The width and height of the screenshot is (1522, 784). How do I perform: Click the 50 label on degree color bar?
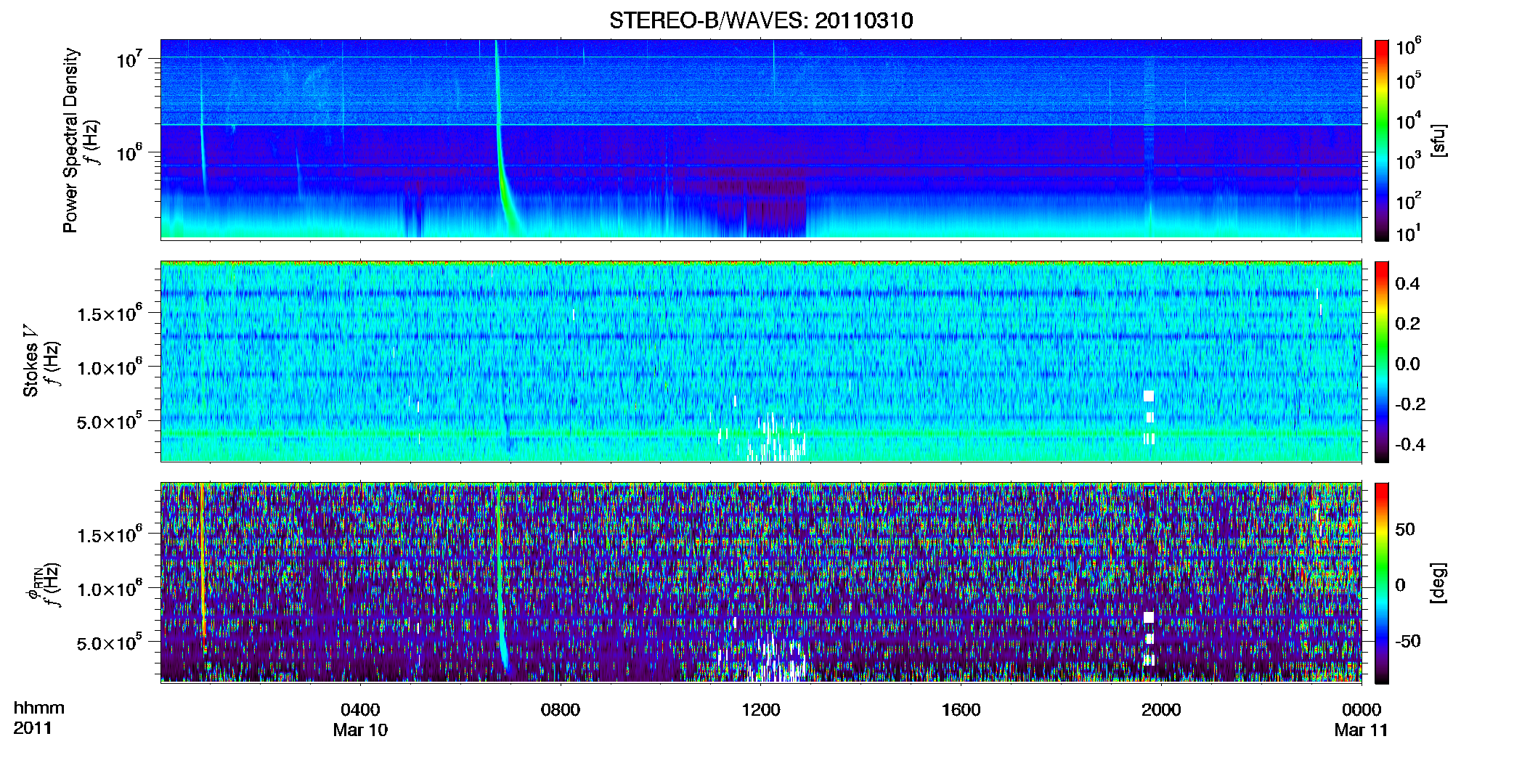click(x=1404, y=528)
